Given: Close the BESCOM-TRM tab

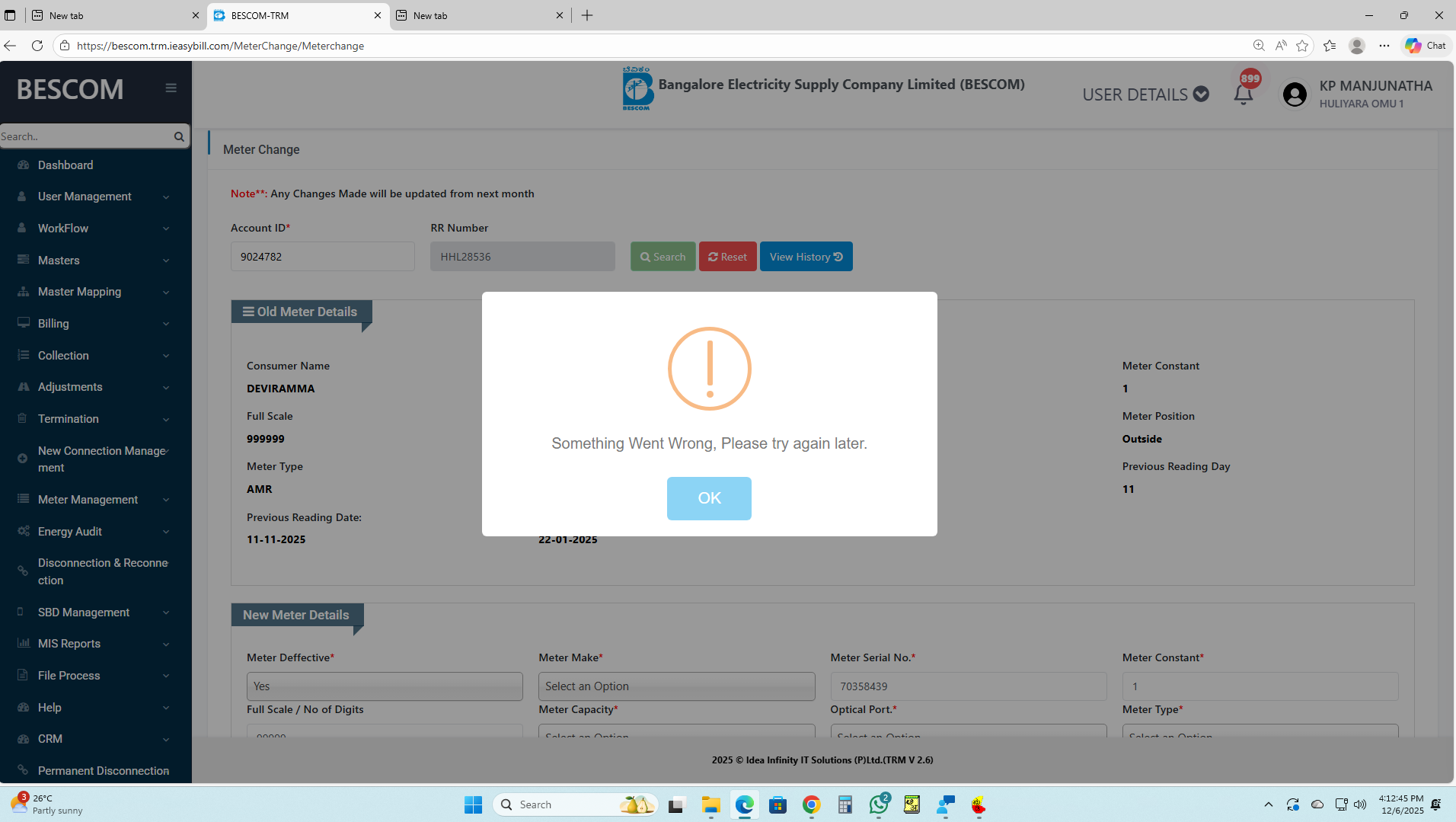Looking at the screenshot, I should pyautogui.click(x=377, y=15).
